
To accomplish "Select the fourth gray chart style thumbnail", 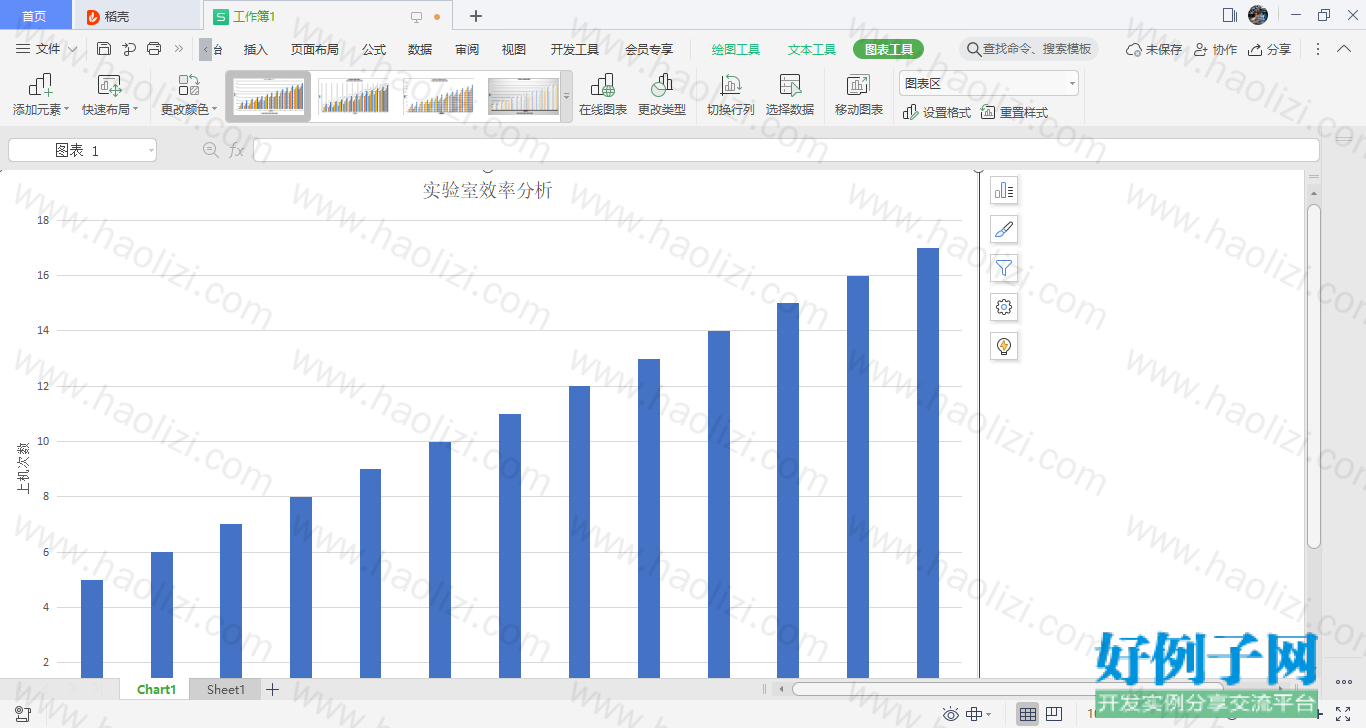I will pyautogui.click(x=523, y=97).
